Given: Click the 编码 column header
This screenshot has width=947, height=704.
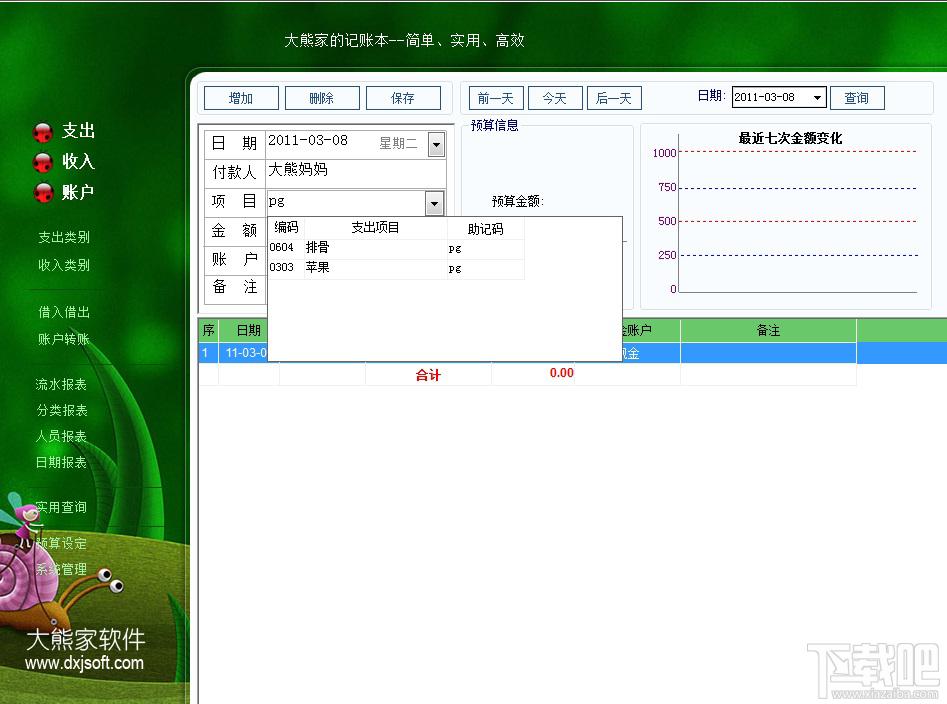Looking at the screenshot, I should click(x=286, y=228).
